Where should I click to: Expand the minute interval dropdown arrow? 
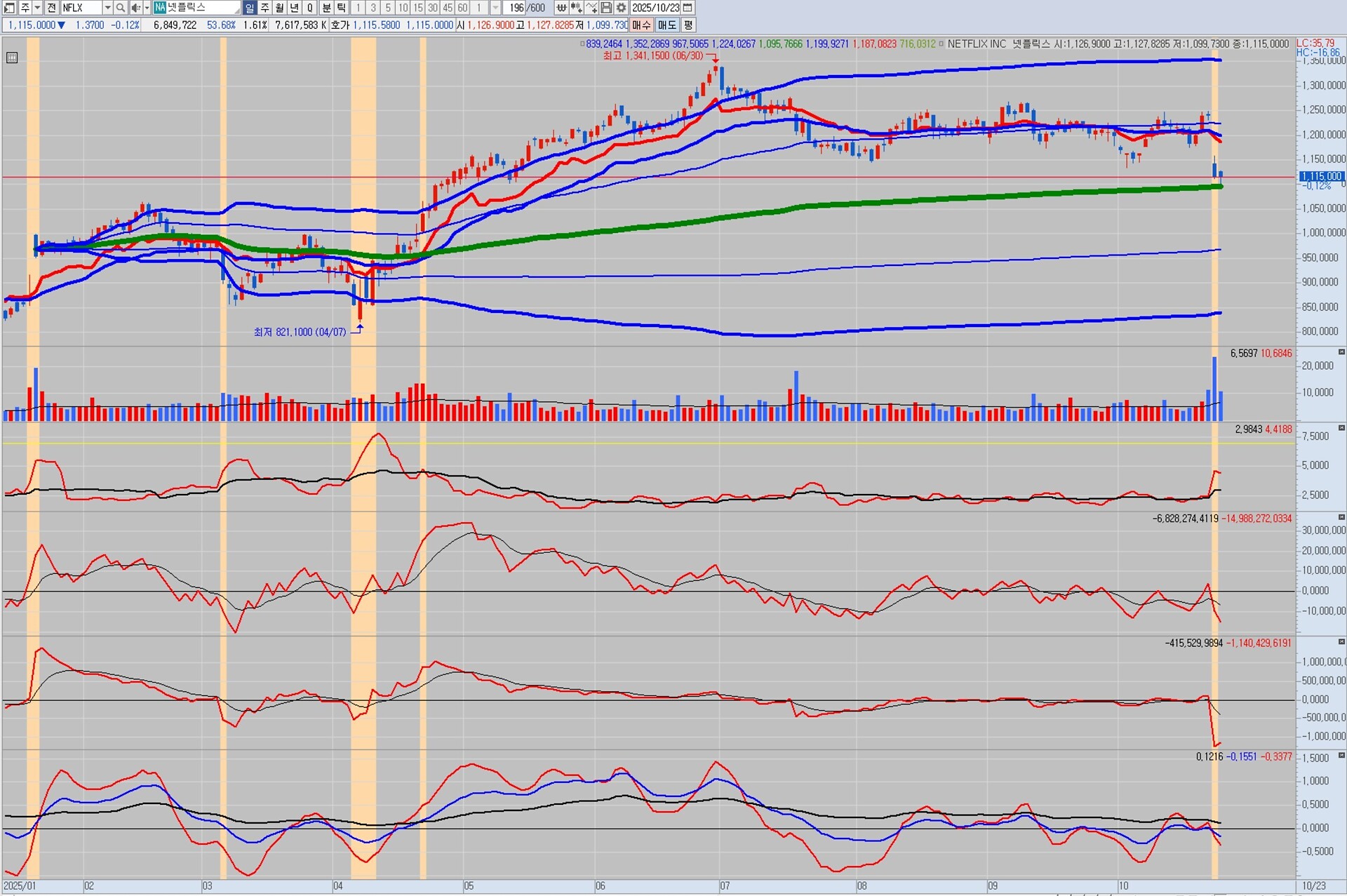coord(495,8)
